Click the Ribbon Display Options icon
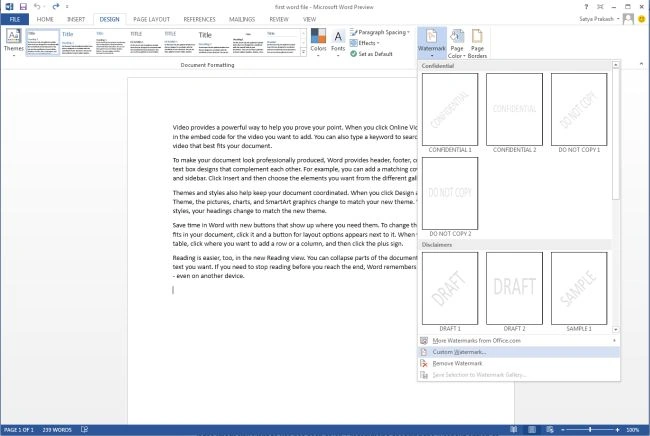The height and width of the screenshot is (436, 650). click(600, 7)
